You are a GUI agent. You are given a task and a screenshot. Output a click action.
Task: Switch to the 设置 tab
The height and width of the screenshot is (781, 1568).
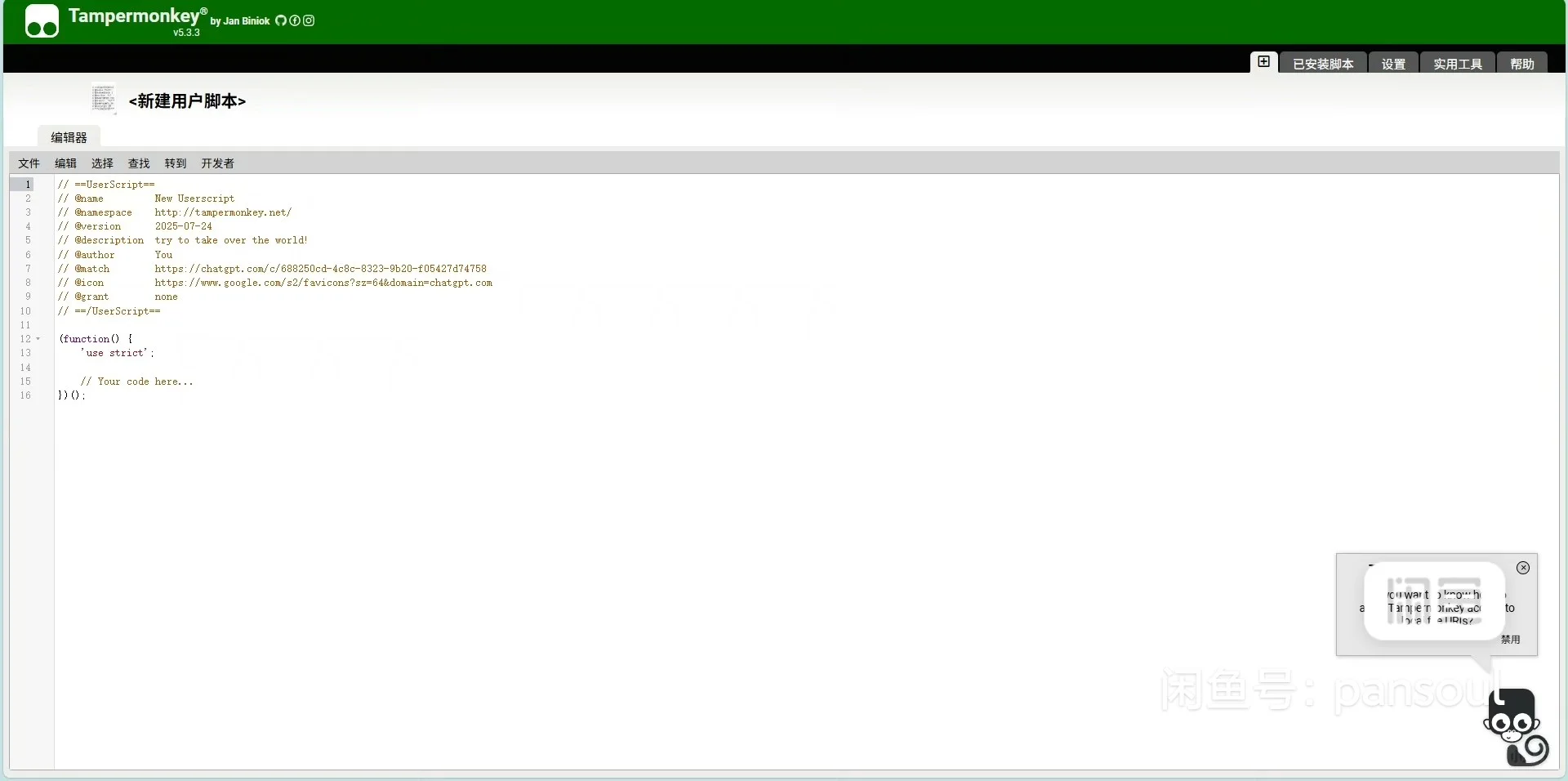click(1393, 64)
